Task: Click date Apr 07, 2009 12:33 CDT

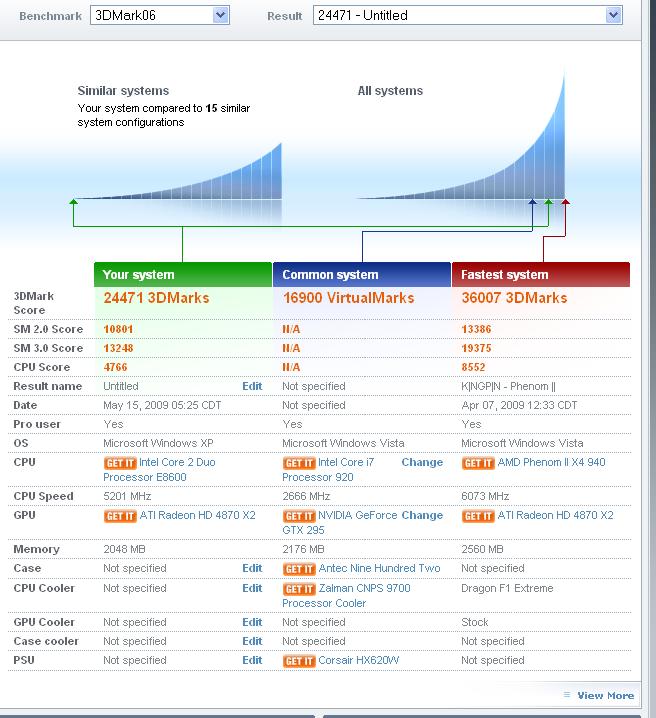Action: tap(519, 405)
